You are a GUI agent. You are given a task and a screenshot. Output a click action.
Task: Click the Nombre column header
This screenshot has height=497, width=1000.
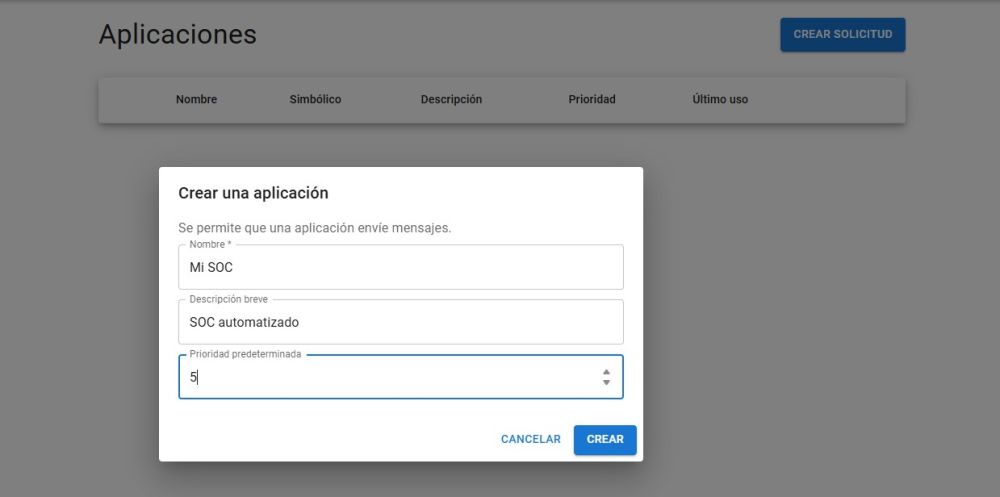coord(196,100)
